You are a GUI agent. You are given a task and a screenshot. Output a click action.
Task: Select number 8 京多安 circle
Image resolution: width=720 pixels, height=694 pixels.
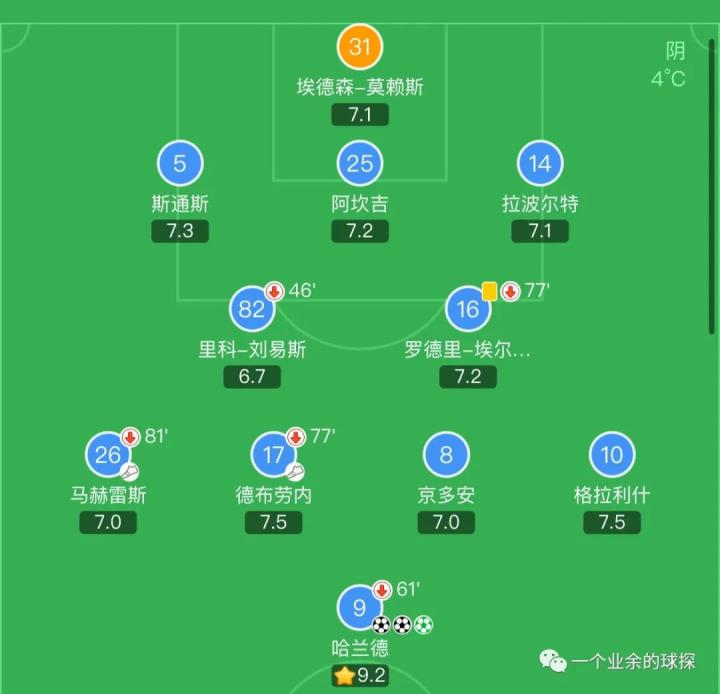pos(446,456)
